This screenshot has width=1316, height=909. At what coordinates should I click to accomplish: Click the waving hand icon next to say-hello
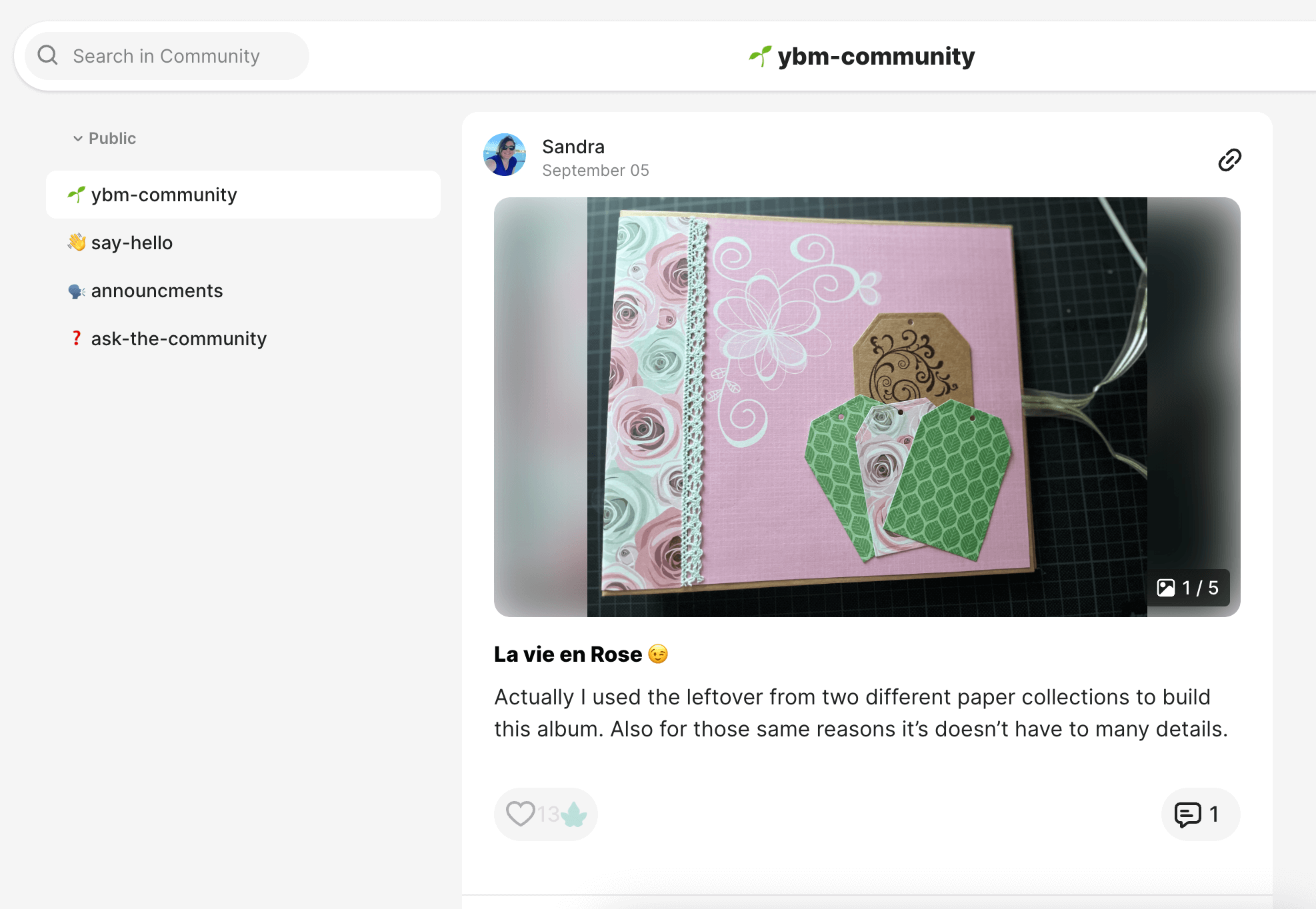click(x=76, y=243)
